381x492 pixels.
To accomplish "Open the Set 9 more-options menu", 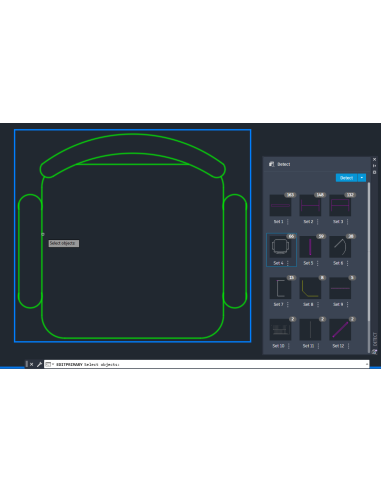I will (x=348, y=305).
